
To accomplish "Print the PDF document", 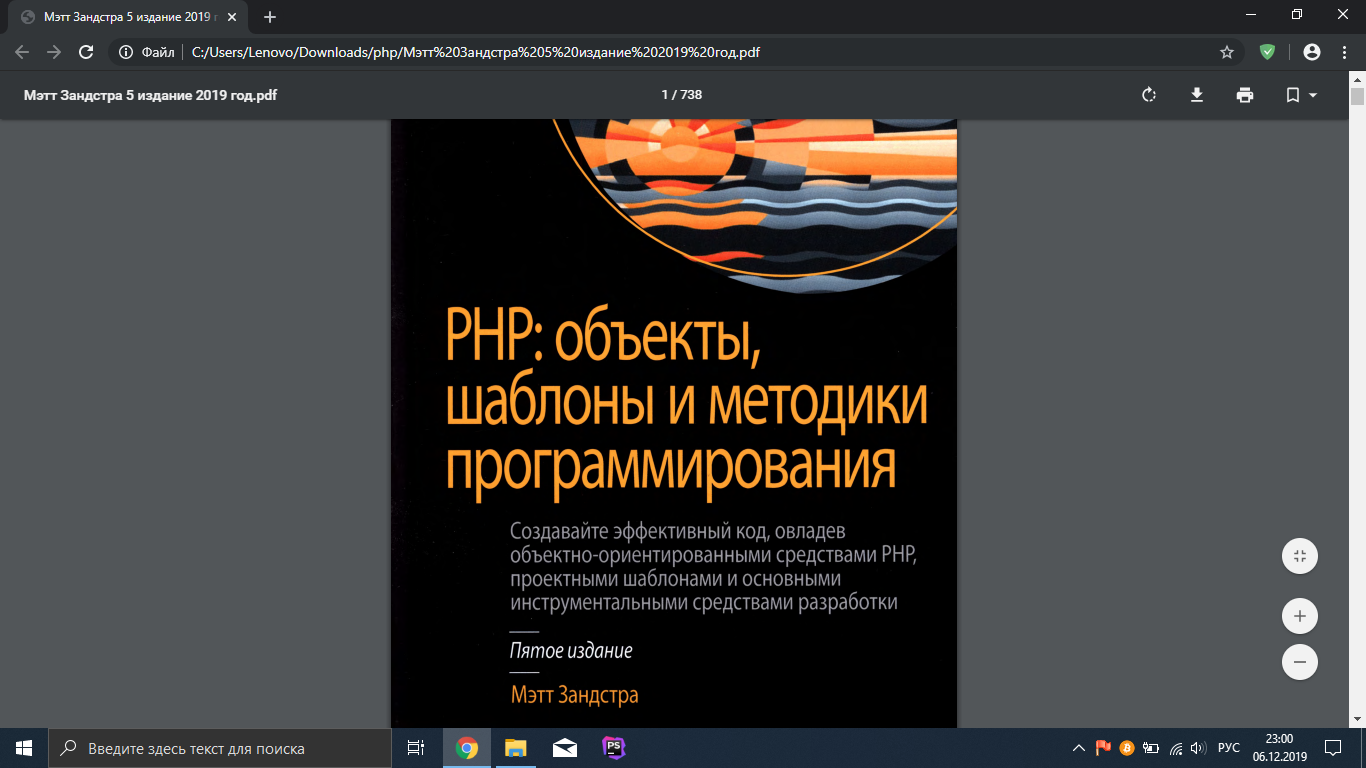I will coord(1245,95).
